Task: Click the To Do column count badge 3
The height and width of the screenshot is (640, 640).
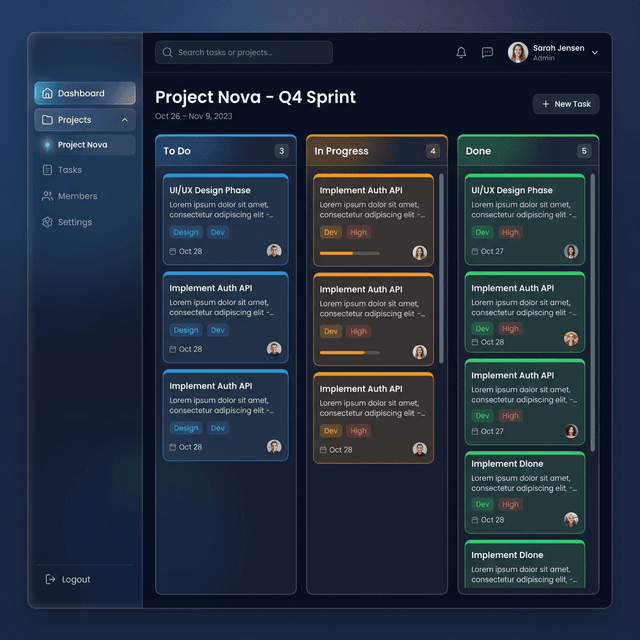Action: (281, 151)
